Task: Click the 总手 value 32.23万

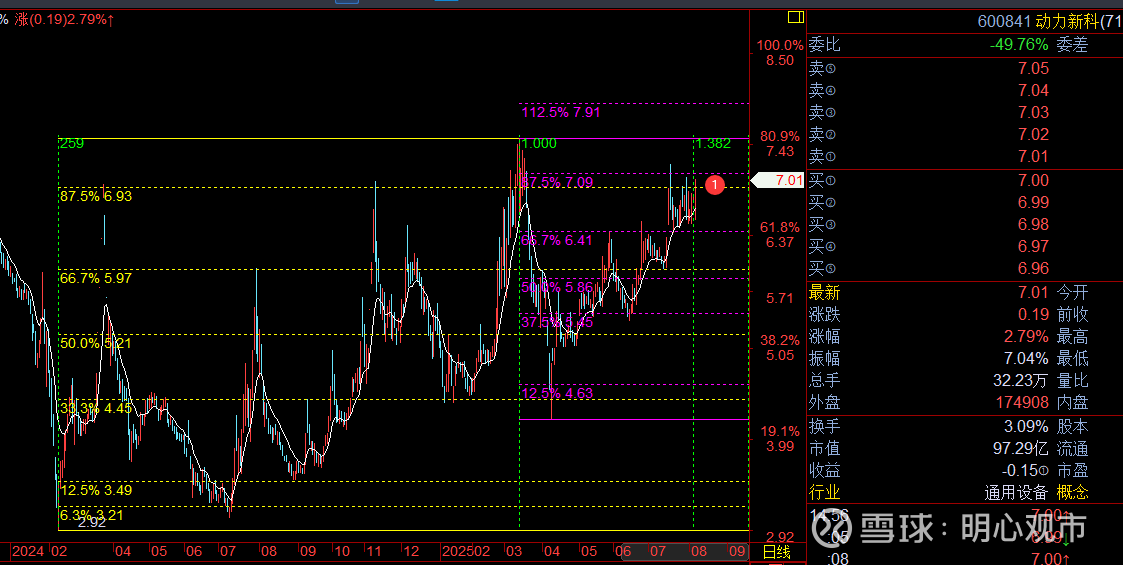Action: point(1021,381)
